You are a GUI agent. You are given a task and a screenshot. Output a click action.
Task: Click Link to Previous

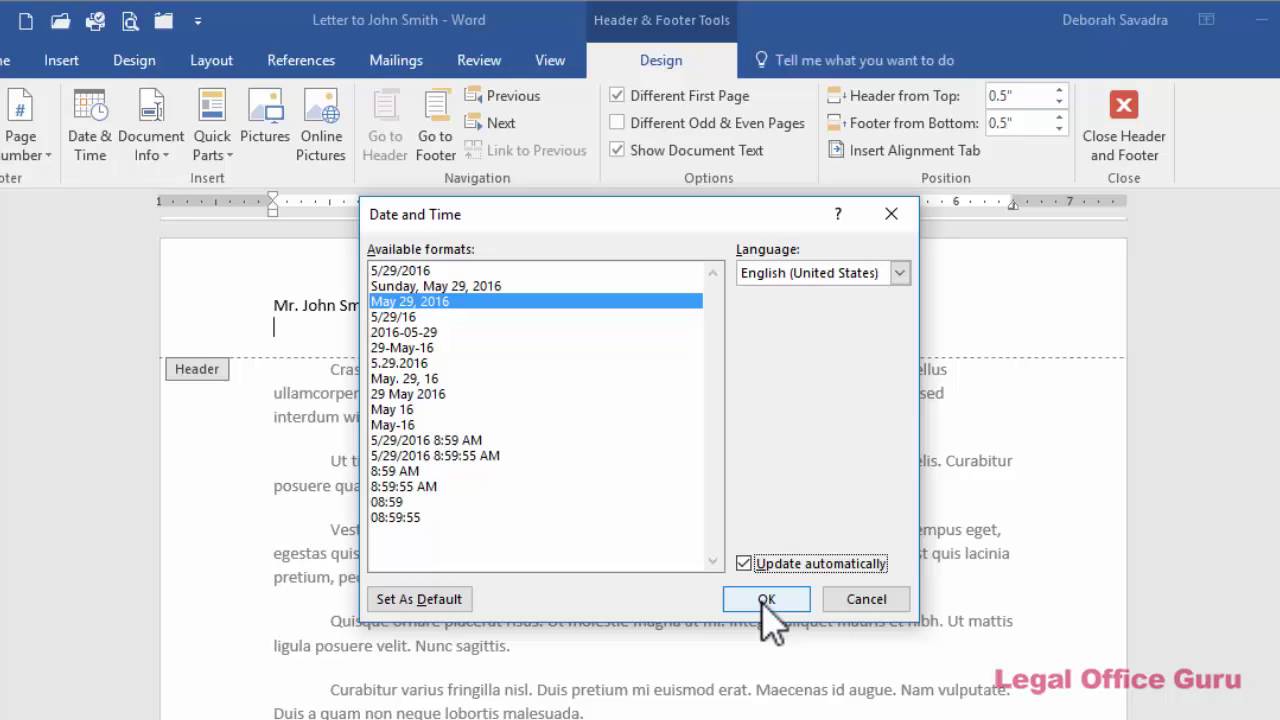click(525, 150)
